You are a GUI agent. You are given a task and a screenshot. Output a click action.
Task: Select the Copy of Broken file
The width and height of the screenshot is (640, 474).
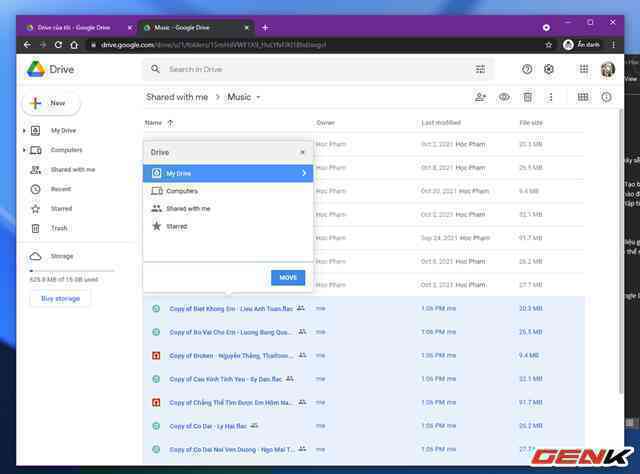364,356
